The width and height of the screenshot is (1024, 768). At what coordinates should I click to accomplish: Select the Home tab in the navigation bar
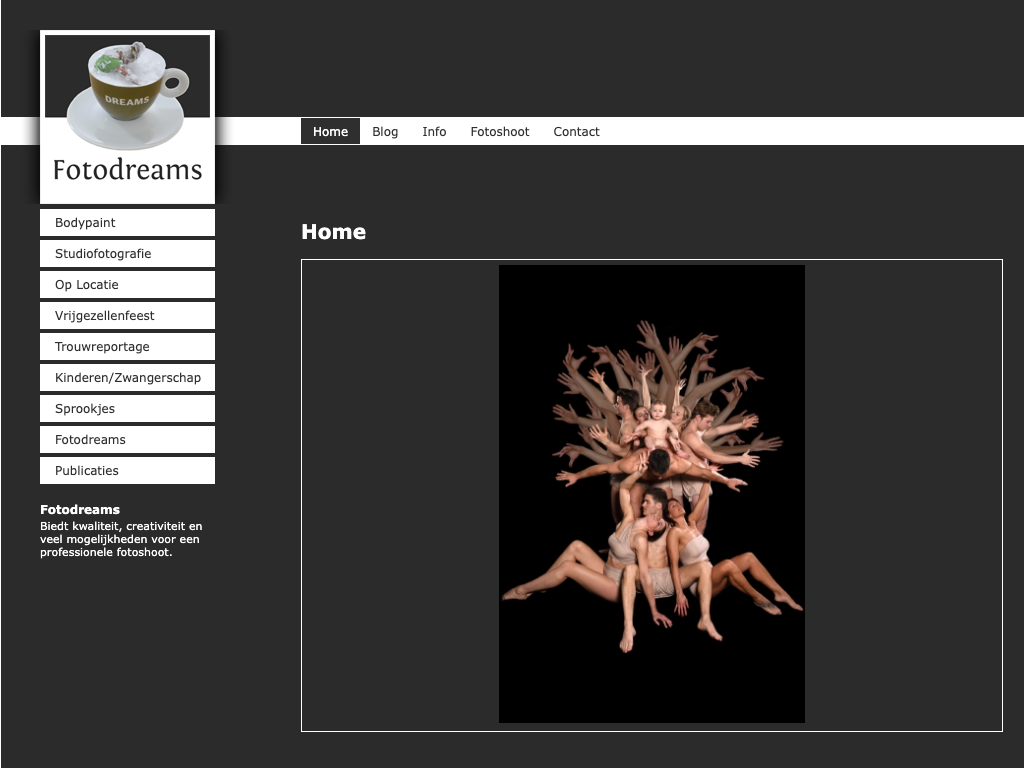(x=330, y=131)
